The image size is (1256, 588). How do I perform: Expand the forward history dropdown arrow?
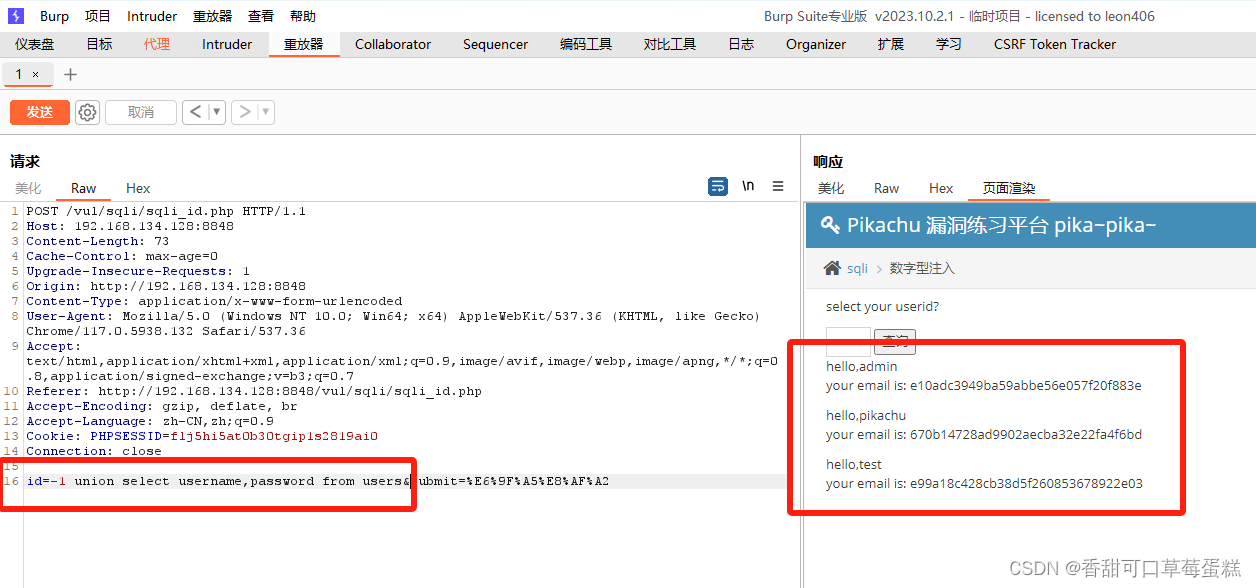(266, 112)
